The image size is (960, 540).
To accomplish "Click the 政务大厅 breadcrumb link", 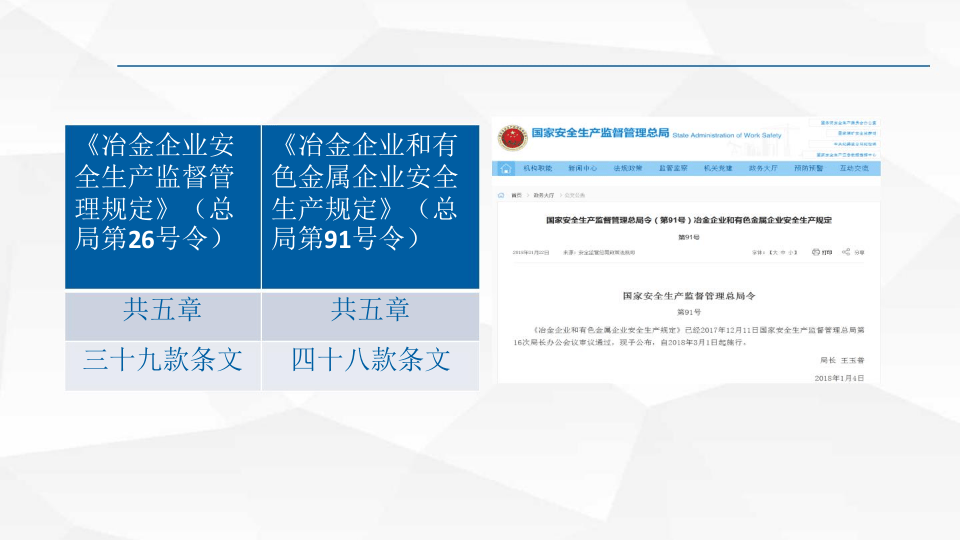I will point(544,195).
